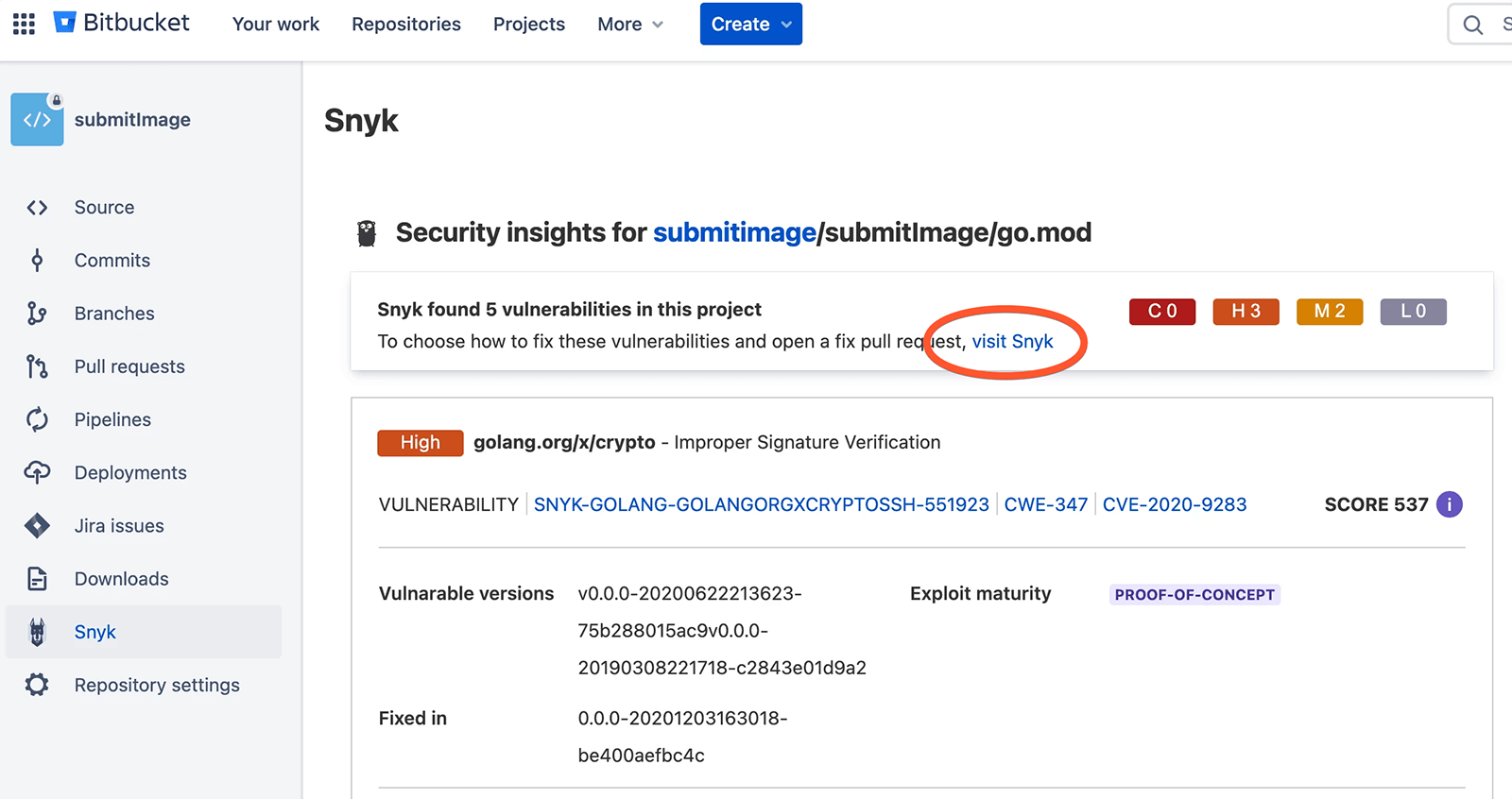Open the app switcher grid icon
The image size is (1512, 799).
click(24, 24)
